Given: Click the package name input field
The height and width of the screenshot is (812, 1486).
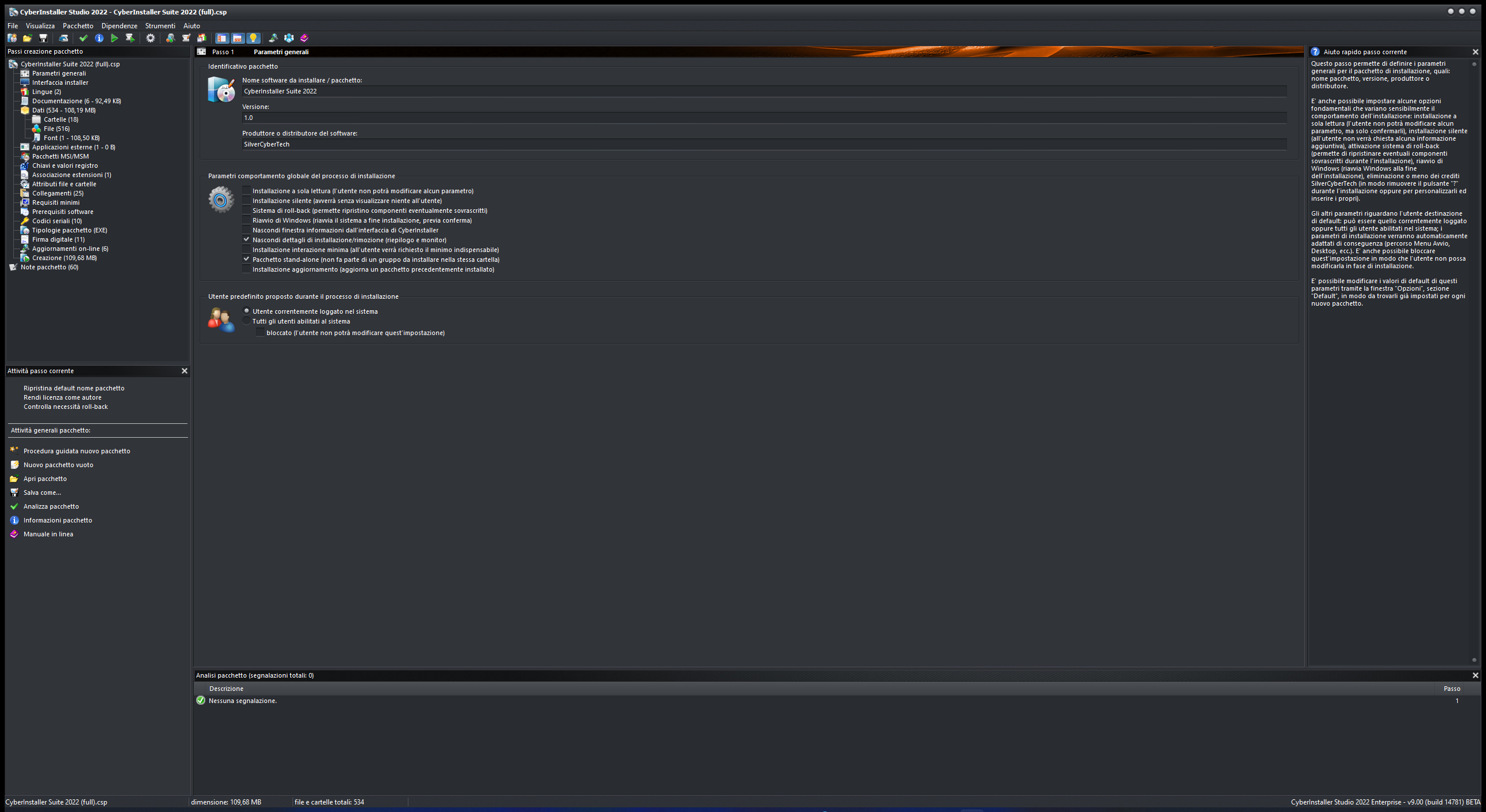Looking at the screenshot, I should 764,91.
